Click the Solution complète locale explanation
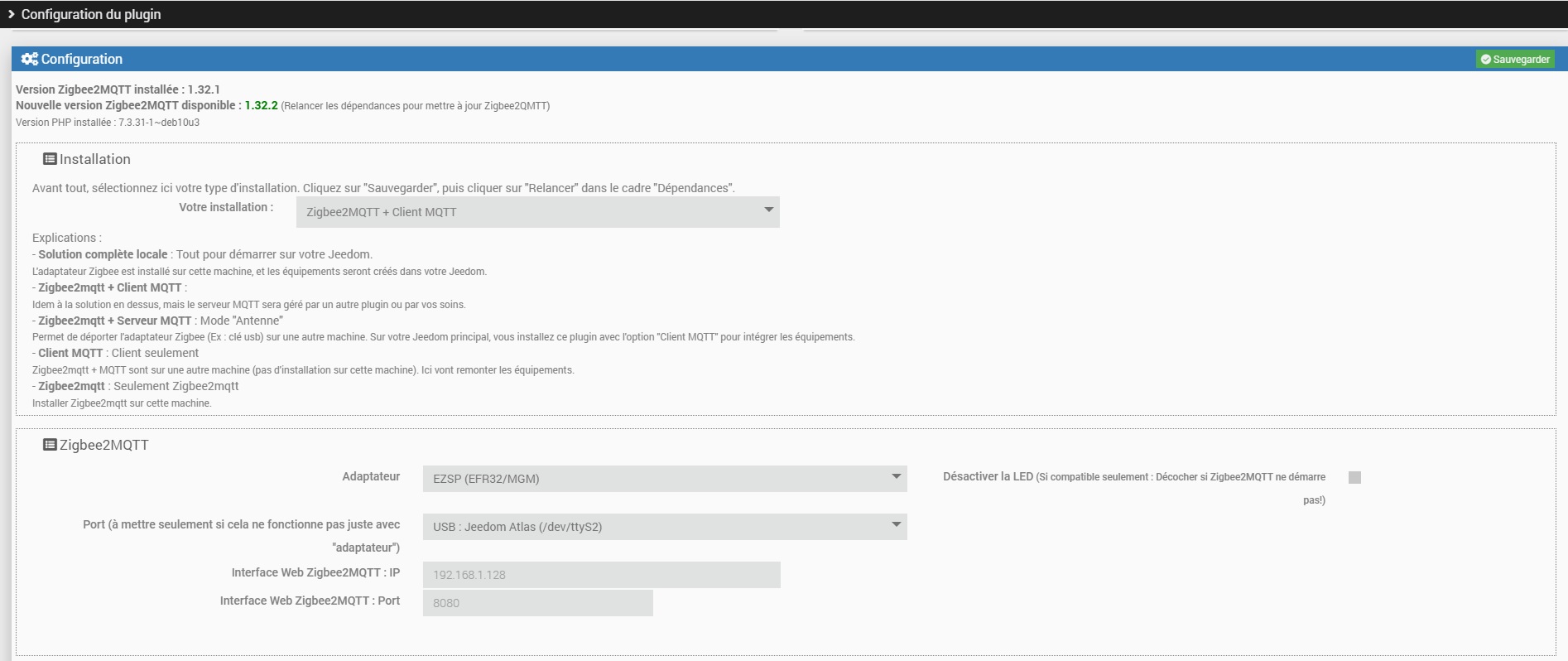The height and width of the screenshot is (661, 1568). [x=203, y=254]
